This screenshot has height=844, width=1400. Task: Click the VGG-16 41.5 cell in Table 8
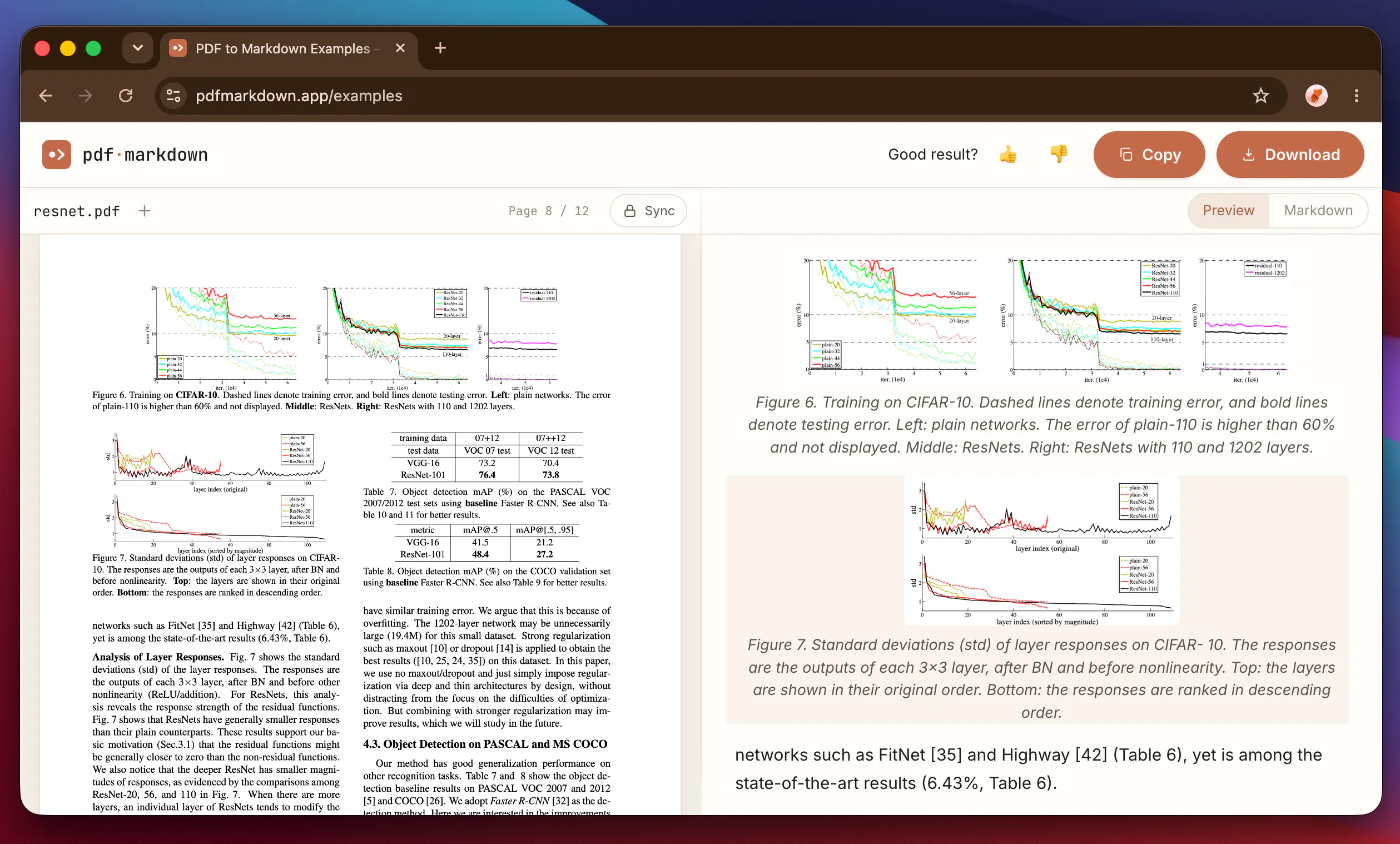[480, 542]
